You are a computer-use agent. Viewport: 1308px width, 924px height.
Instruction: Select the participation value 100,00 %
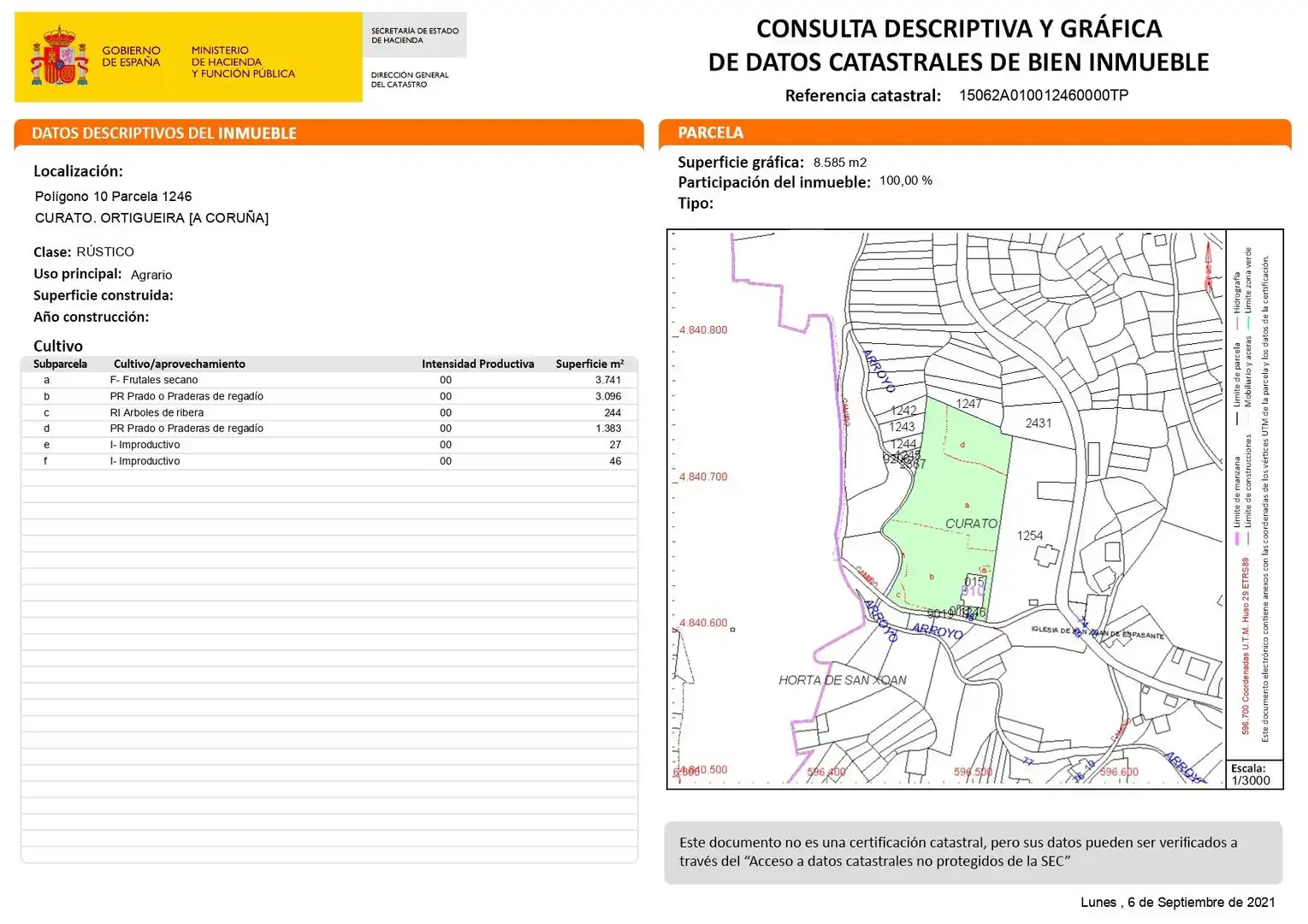[x=906, y=181]
